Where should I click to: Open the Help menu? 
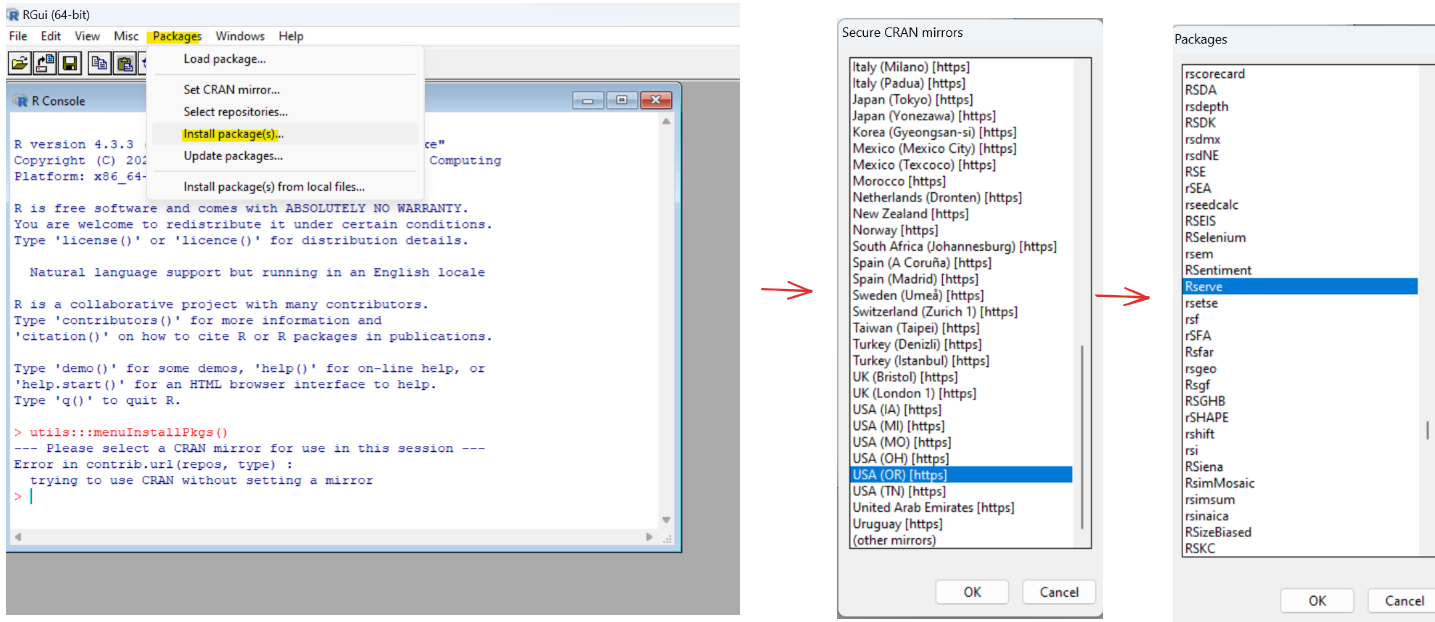(x=291, y=36)
